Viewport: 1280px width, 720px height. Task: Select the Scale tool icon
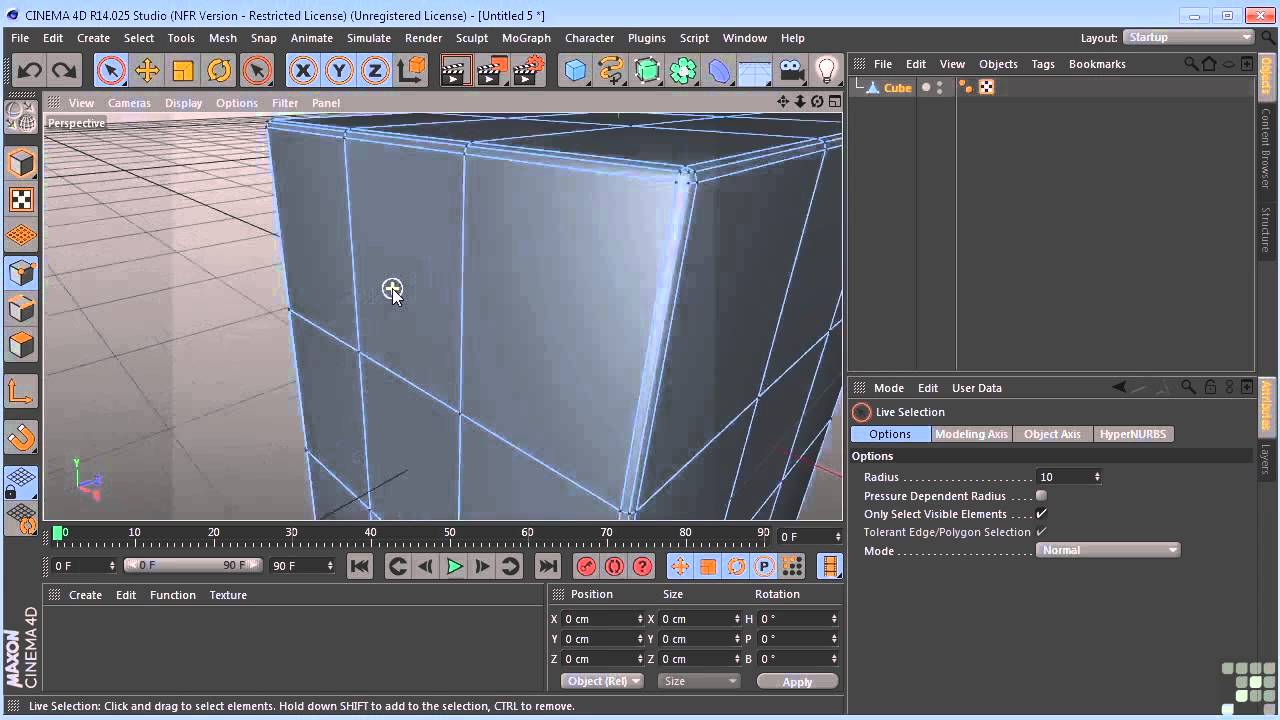(183, 70)
